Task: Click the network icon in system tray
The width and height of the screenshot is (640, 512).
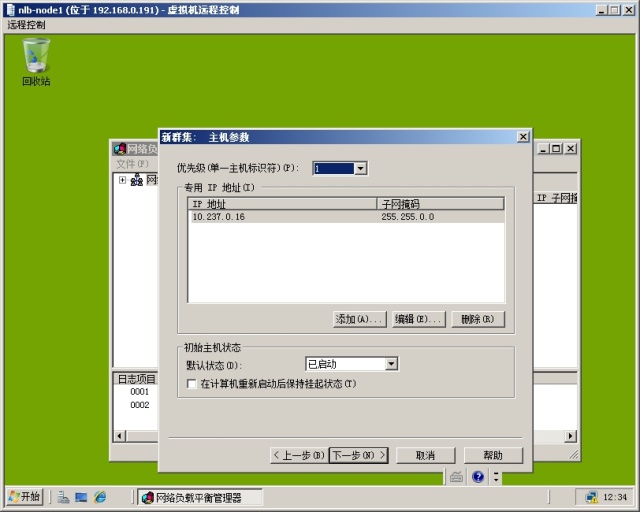Action: pyautogui.click(x=592, y=497)
